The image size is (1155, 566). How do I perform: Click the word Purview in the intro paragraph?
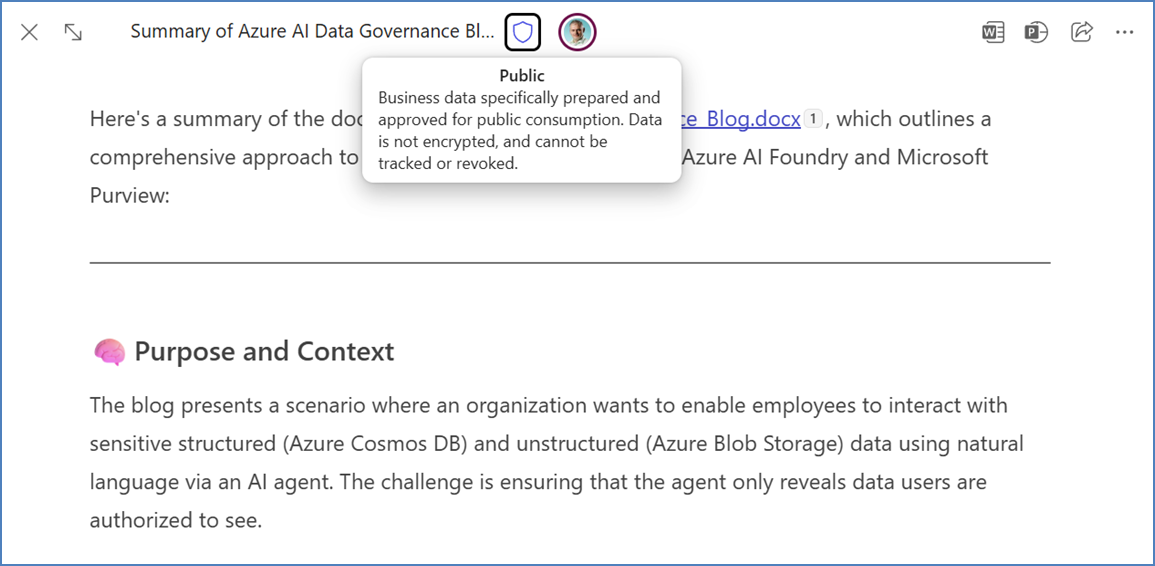tap(129, 195)
